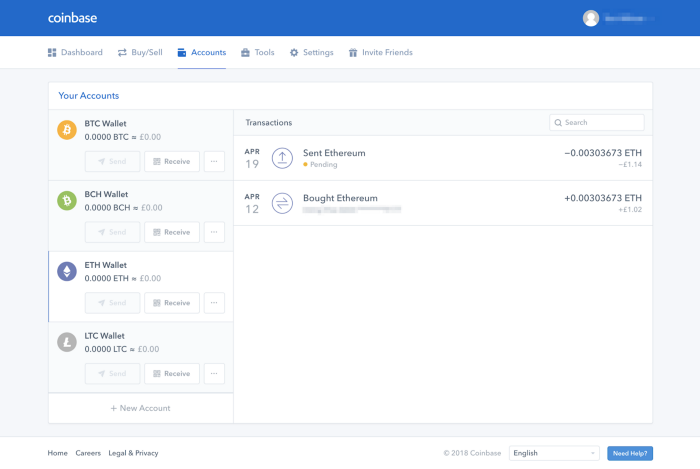Open more options for BCH Wallet

[214, 232]
